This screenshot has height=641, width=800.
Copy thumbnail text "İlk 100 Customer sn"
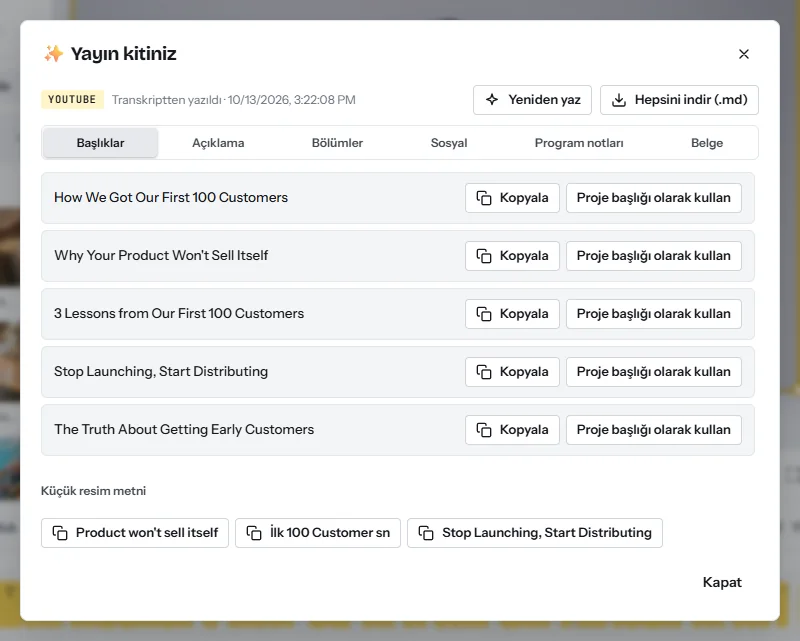tap(318, 533)
